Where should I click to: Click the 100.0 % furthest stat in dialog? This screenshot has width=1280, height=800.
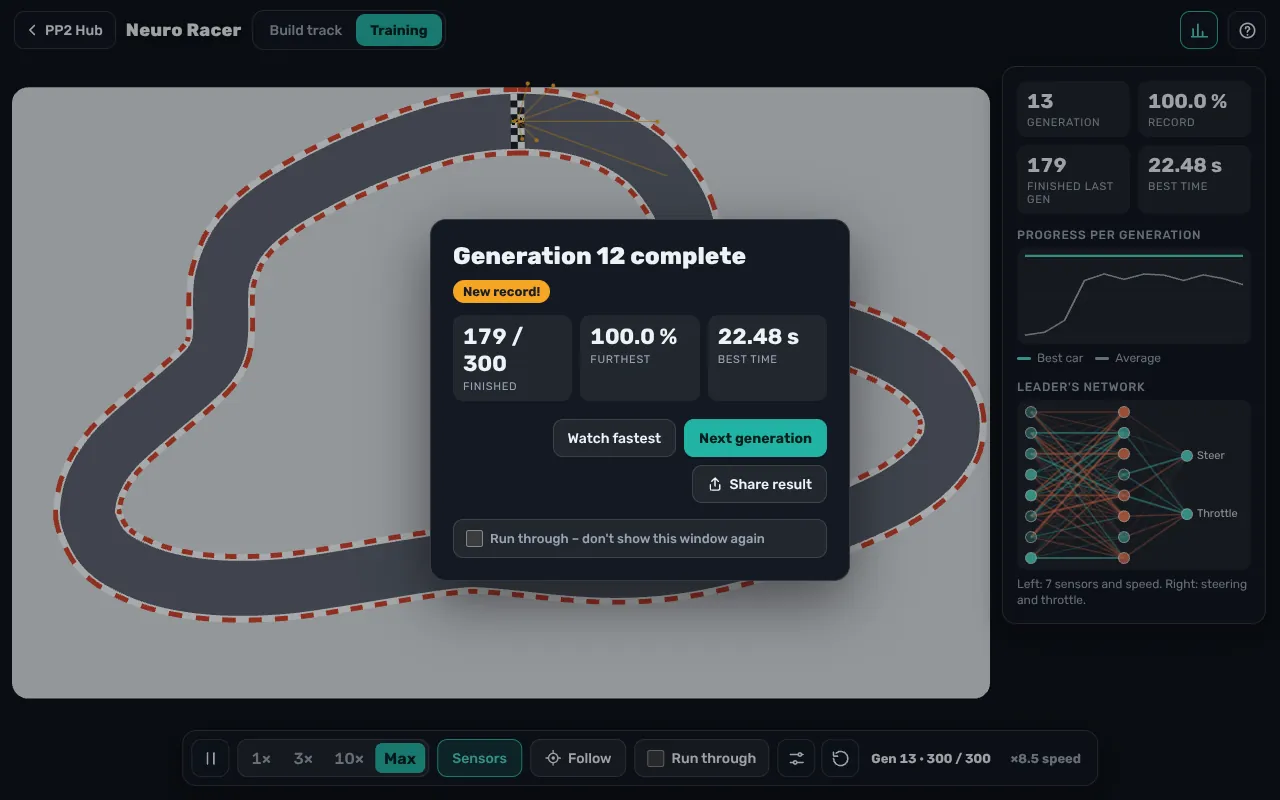pyautogui.click(x=640, y=358)
